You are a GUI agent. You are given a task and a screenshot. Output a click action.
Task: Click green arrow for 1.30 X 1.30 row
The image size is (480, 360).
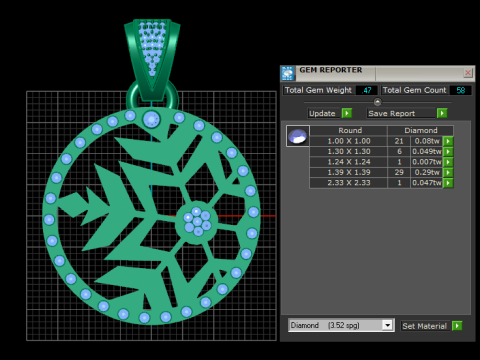pyautogui.click(x=448, y=152)
